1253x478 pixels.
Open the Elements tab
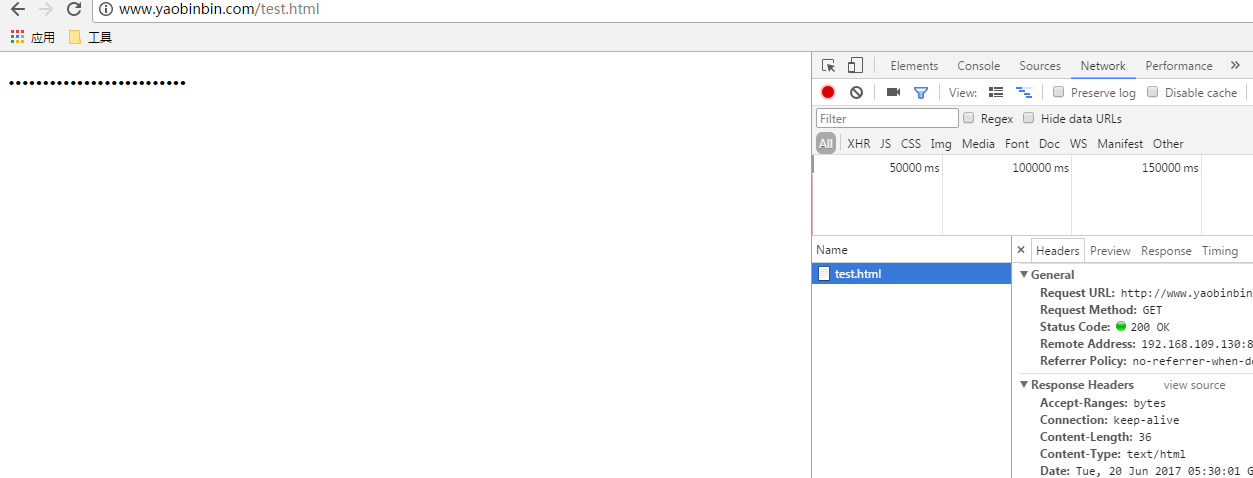click(x=914, y=66)
